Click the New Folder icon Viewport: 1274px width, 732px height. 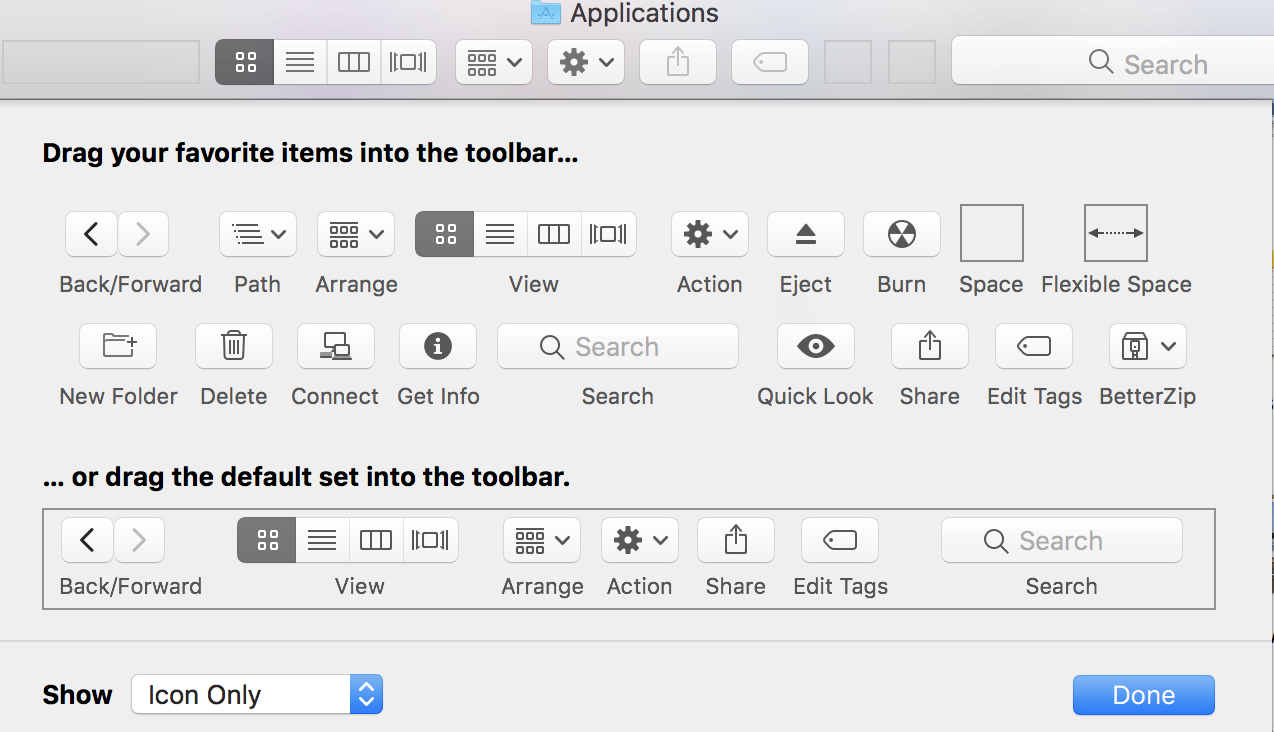coord(119,346)
